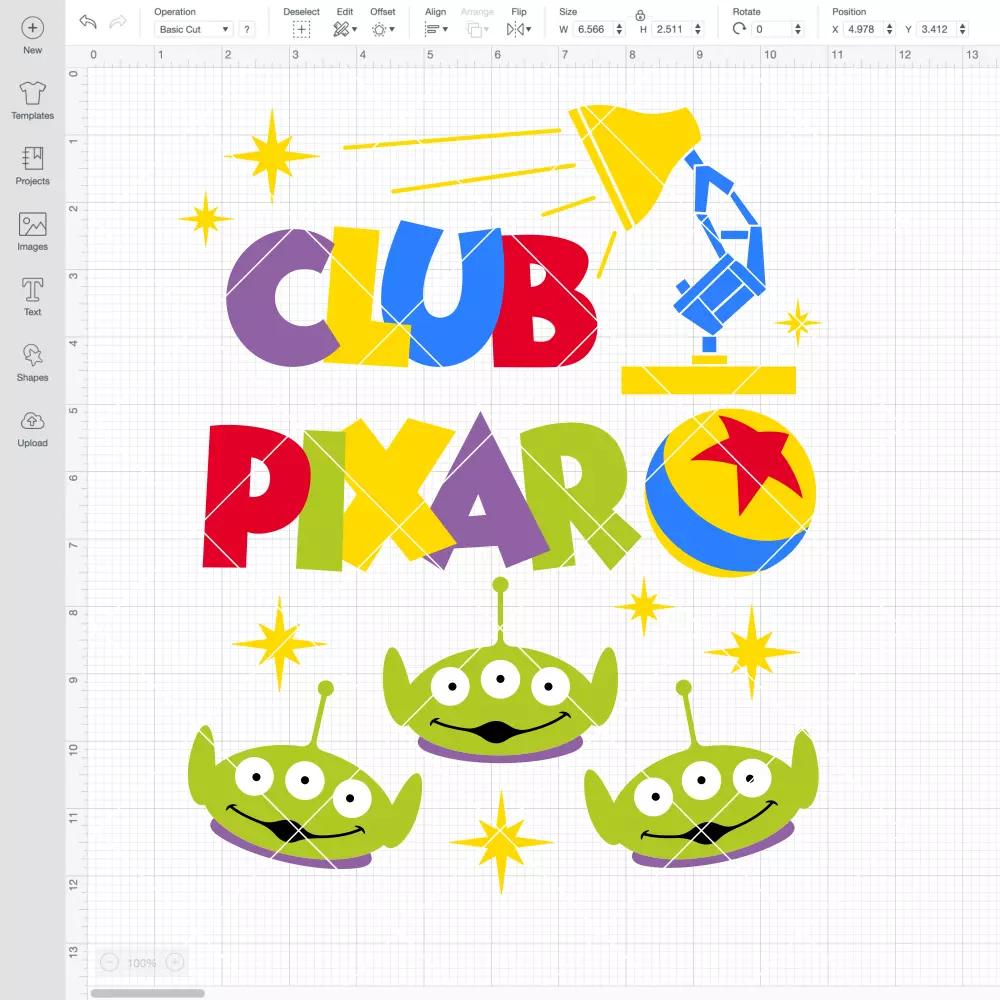Open the Images library
The image size is (1000, 1000).
(33, 232)
